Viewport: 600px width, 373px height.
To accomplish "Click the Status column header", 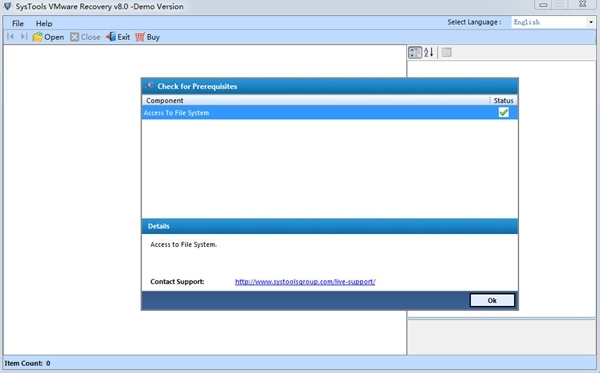I will pos(503,100).
